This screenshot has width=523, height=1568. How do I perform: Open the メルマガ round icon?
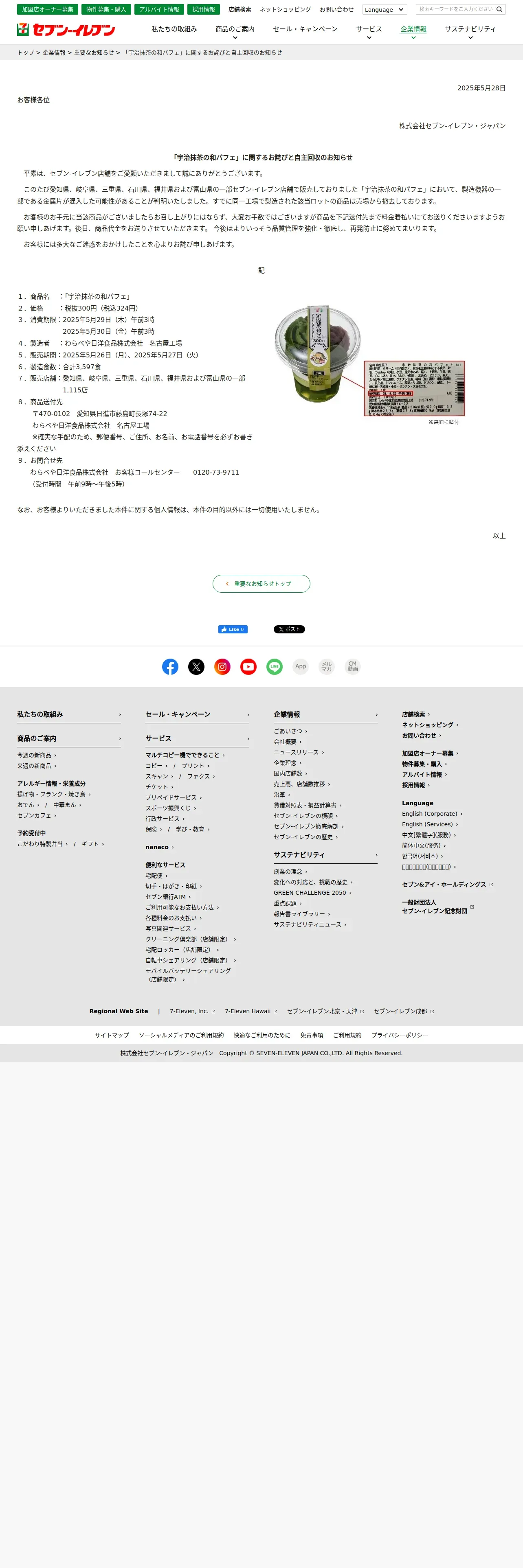tap(327, 666)
